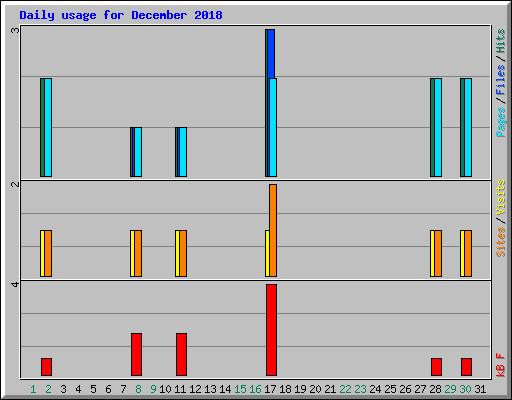Click the orange Sites bar on day 8
Image resolution: width=512 pixels, height=400 pixels.
138,253
